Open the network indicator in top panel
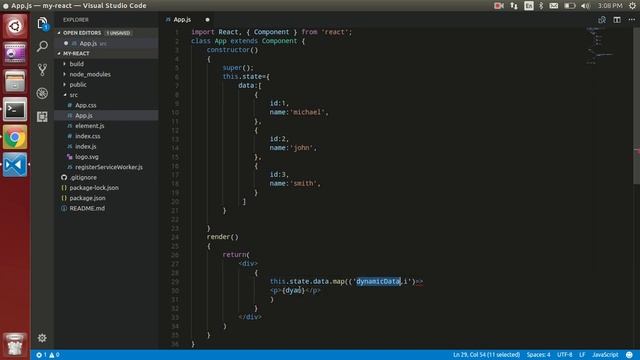 (514, 6)
